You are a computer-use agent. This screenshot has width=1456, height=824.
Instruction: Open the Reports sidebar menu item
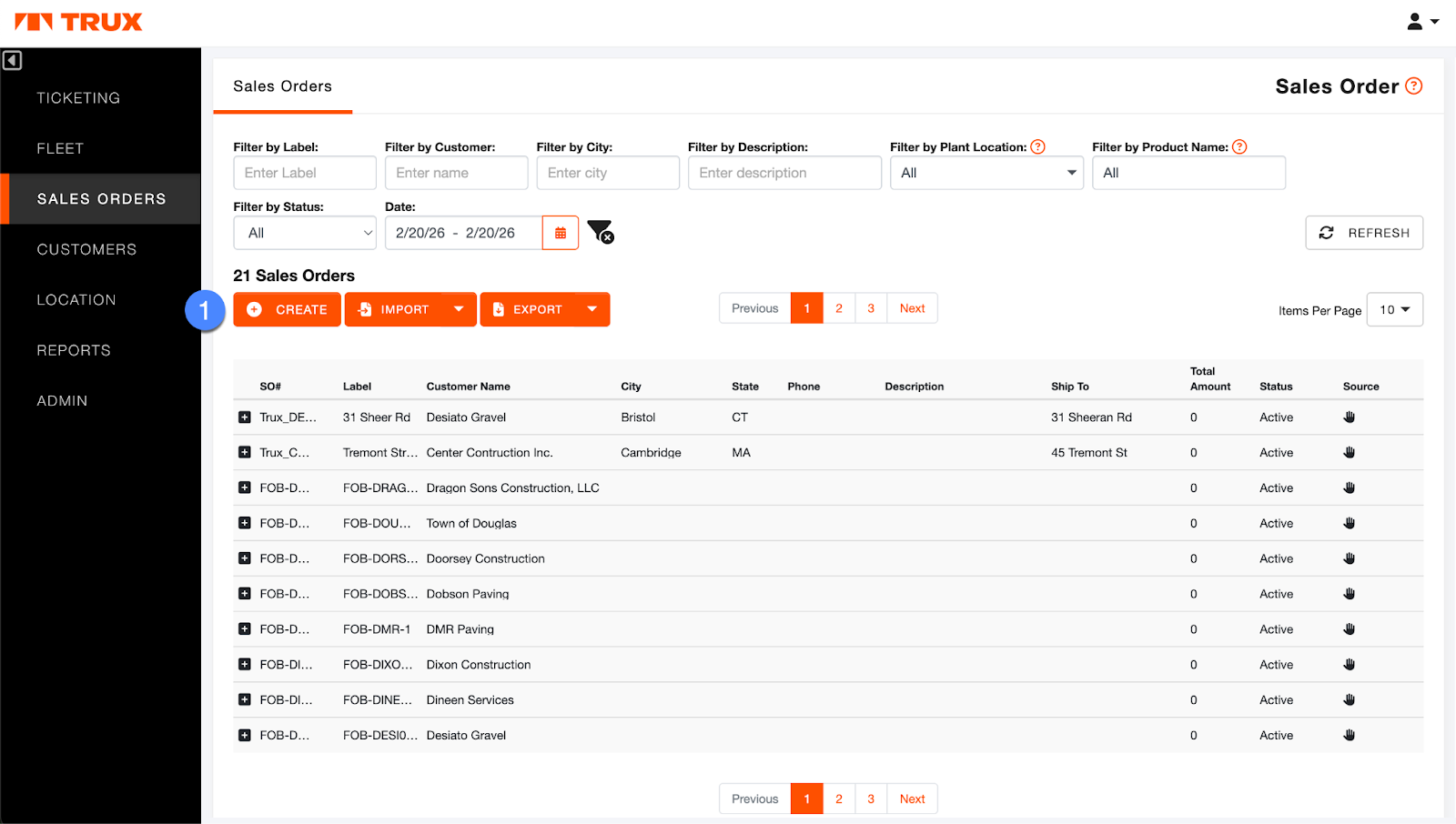coord(74,350)
